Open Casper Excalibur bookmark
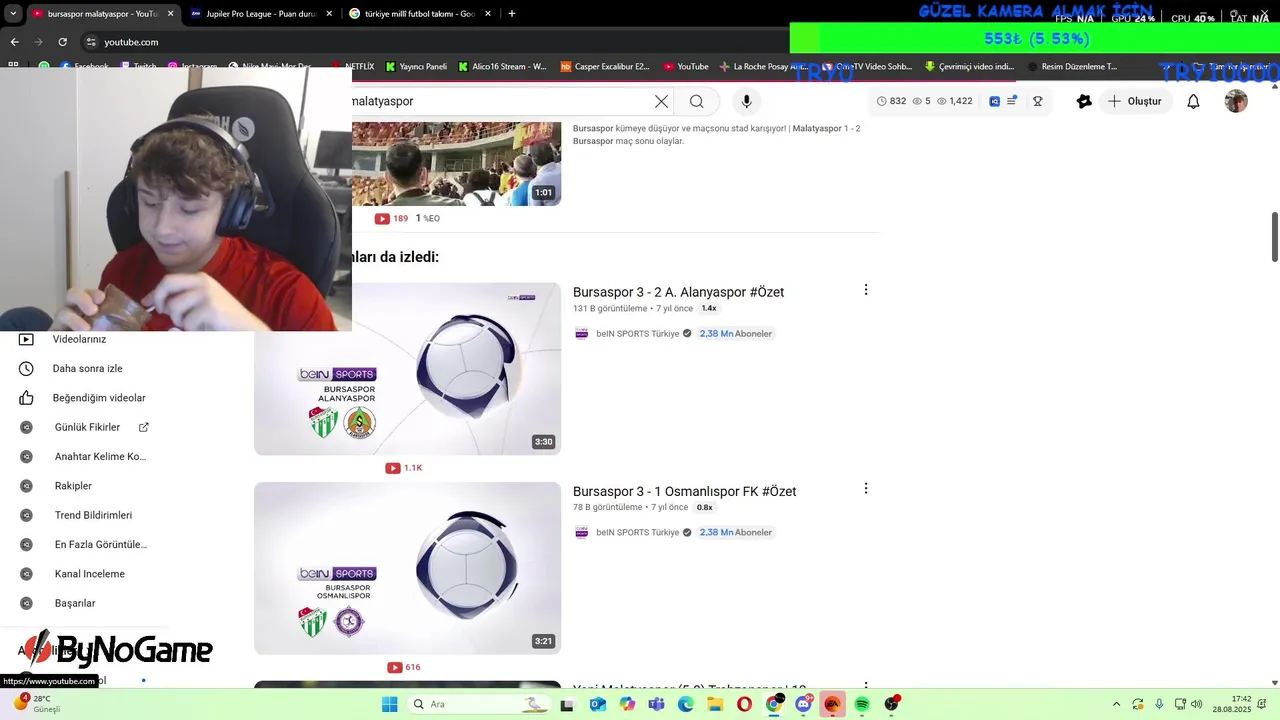 (605, 67)
